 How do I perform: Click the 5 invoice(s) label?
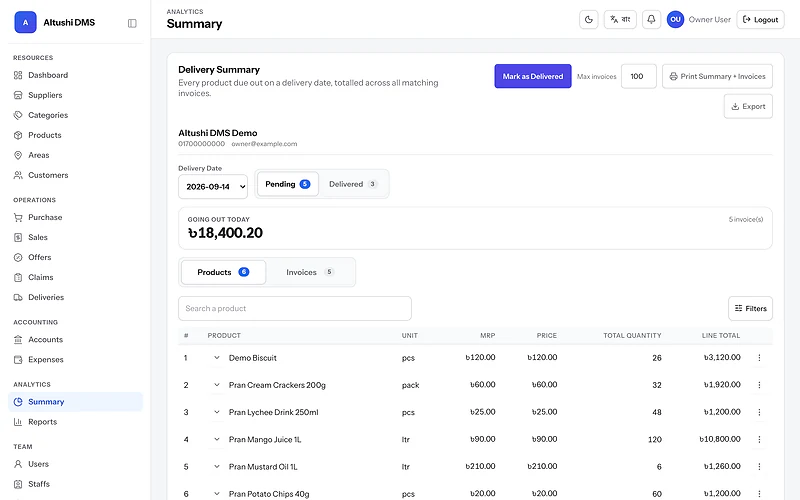point(745,219)
